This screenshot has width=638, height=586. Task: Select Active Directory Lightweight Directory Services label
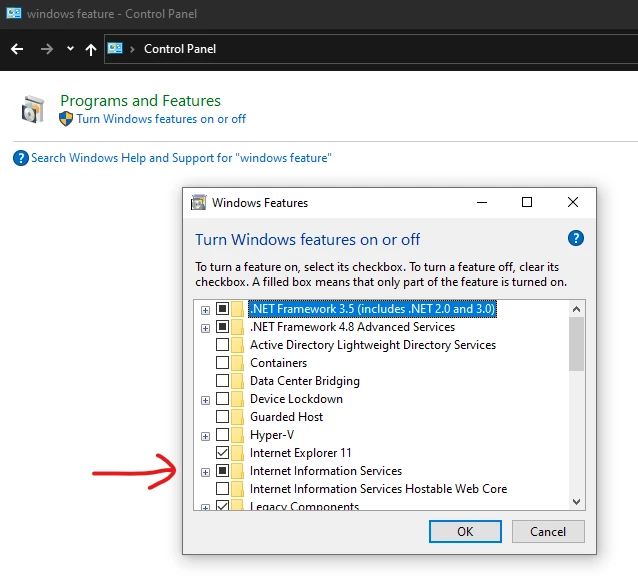373,345
